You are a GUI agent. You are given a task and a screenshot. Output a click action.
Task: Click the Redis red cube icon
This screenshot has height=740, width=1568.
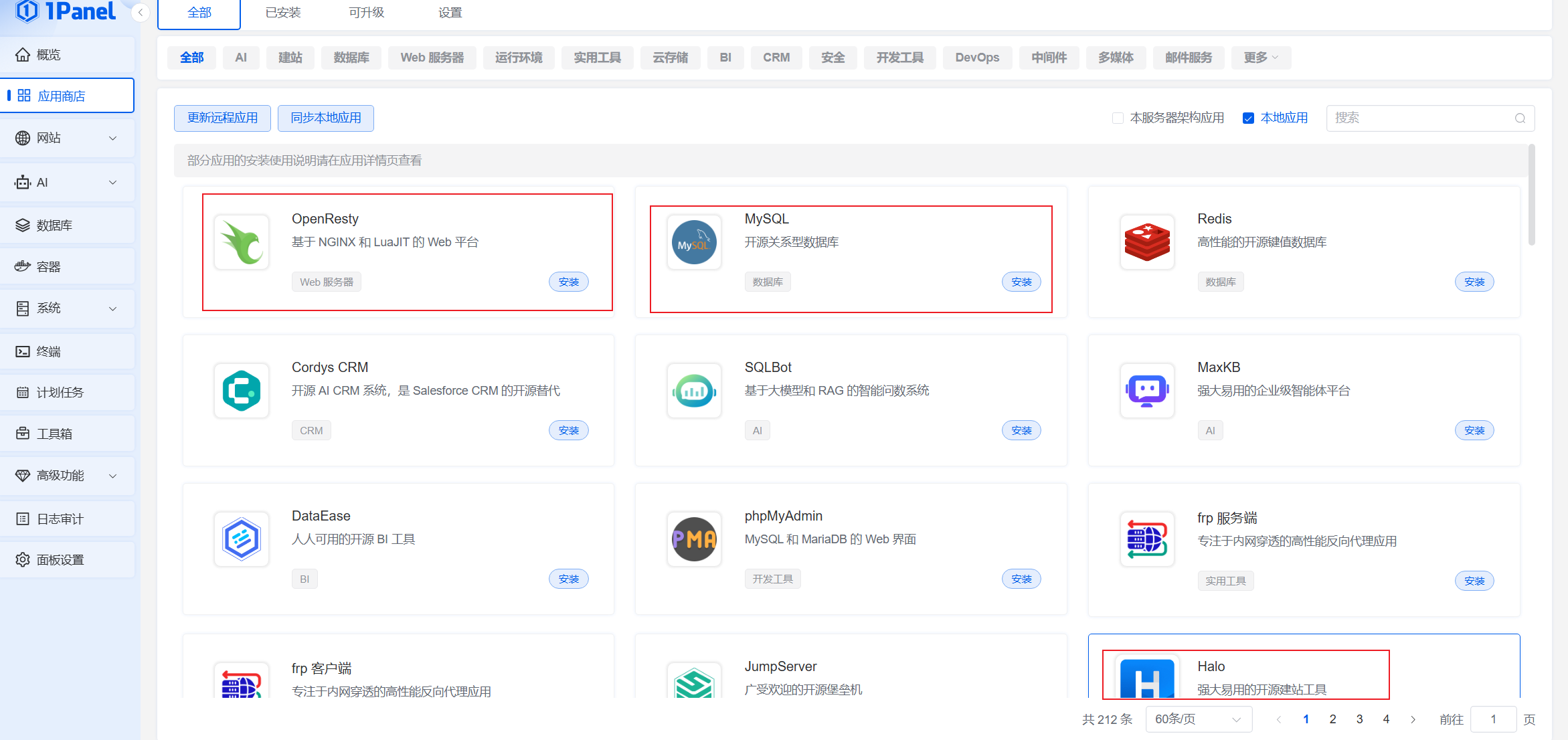(x=1147, y=242)
